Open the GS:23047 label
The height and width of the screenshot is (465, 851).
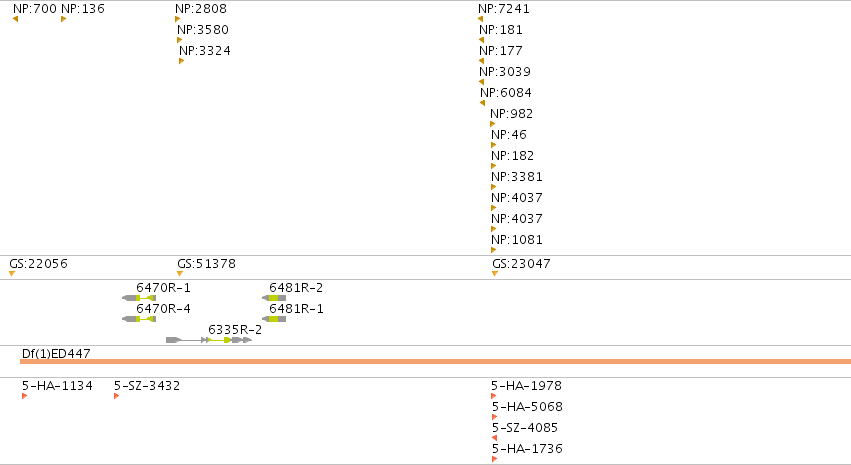point(522,264)
